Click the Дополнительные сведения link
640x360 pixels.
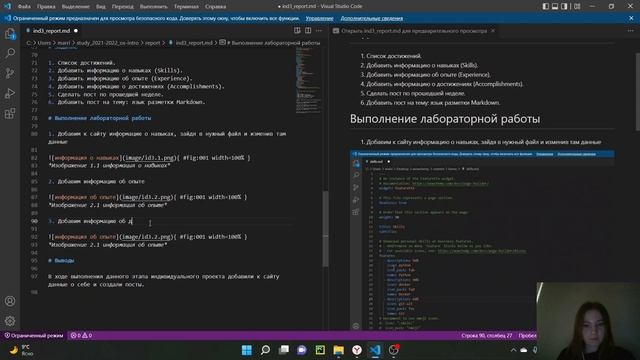pyautogui.click(x=371, y=18)
